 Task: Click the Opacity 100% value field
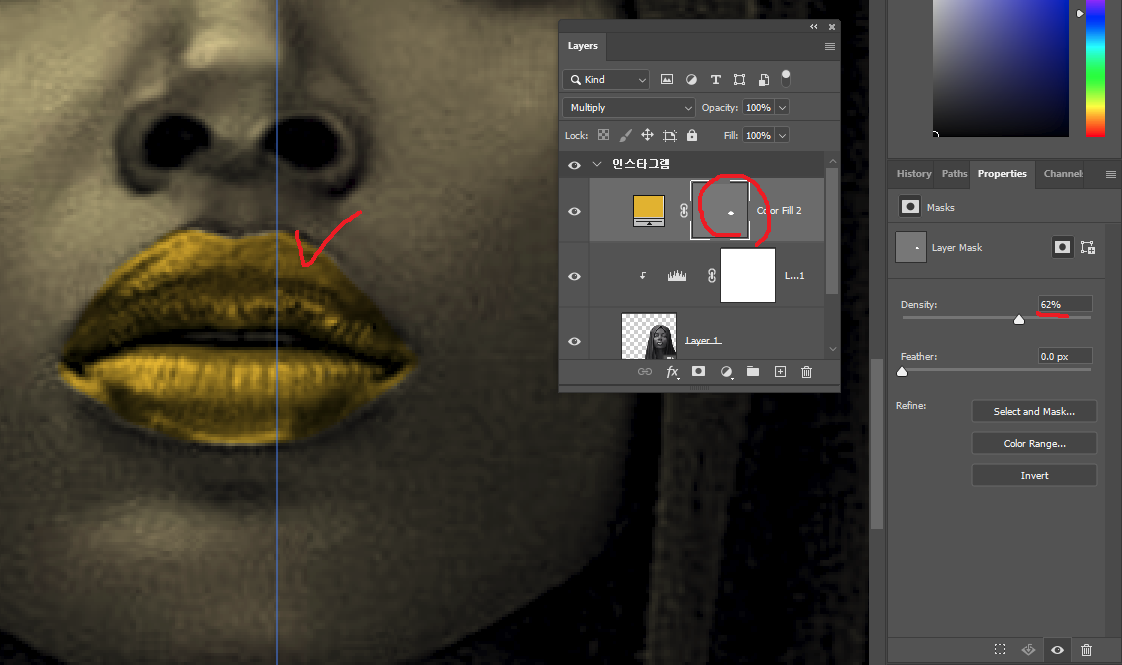coord(758,107)
